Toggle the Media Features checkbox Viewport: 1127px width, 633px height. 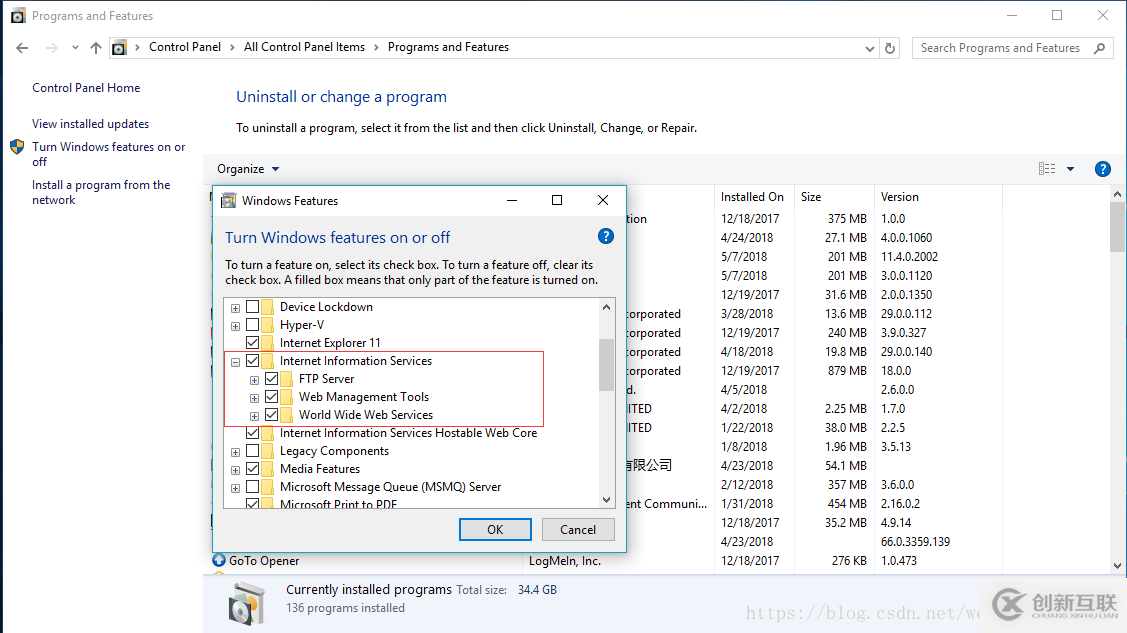tap(252, 468)
